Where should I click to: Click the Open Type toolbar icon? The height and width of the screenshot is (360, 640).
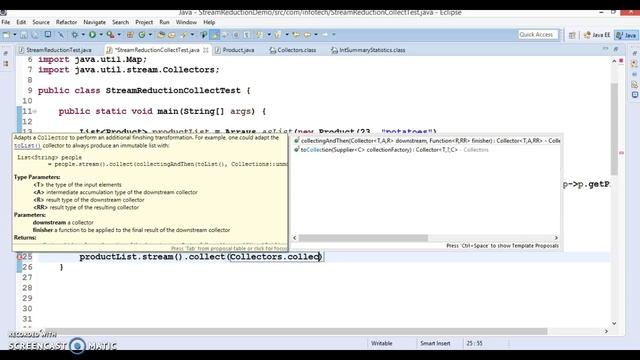(x=161, y=35)
